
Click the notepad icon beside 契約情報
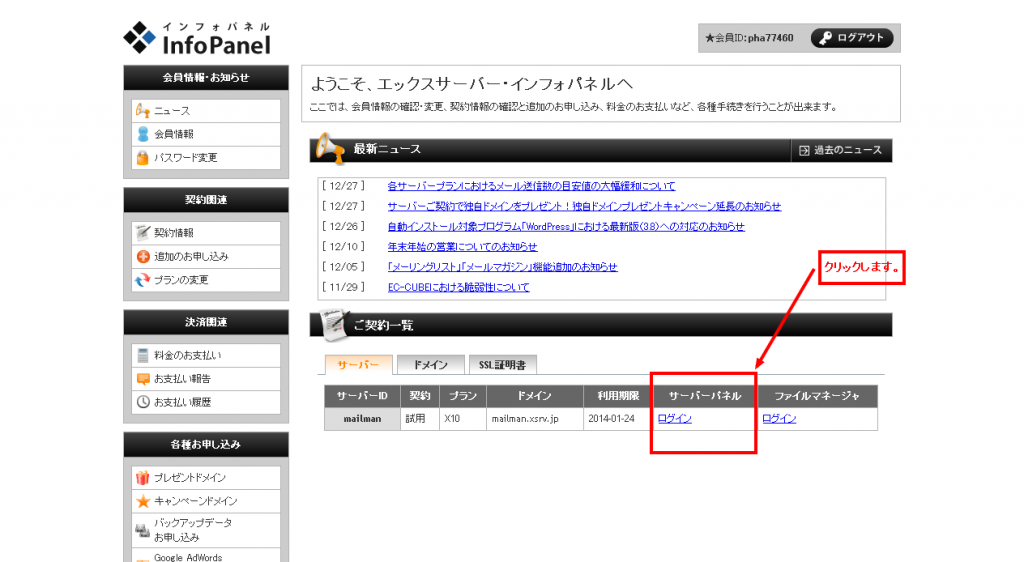coord(142,232)
